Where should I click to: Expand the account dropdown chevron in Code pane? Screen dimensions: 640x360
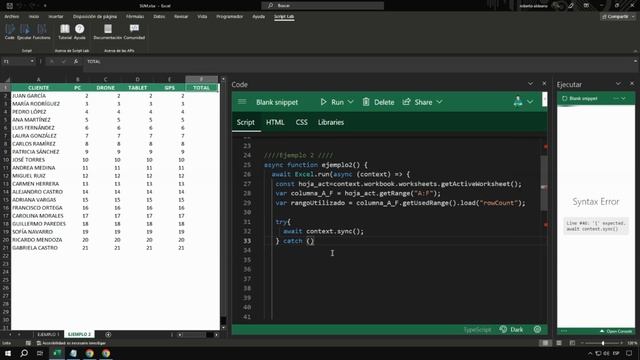(530, 102)
